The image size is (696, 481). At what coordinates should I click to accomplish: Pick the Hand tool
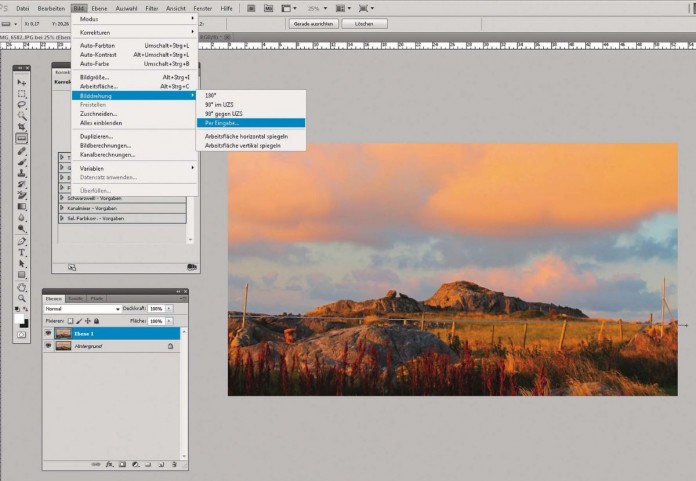coord(22,286)
